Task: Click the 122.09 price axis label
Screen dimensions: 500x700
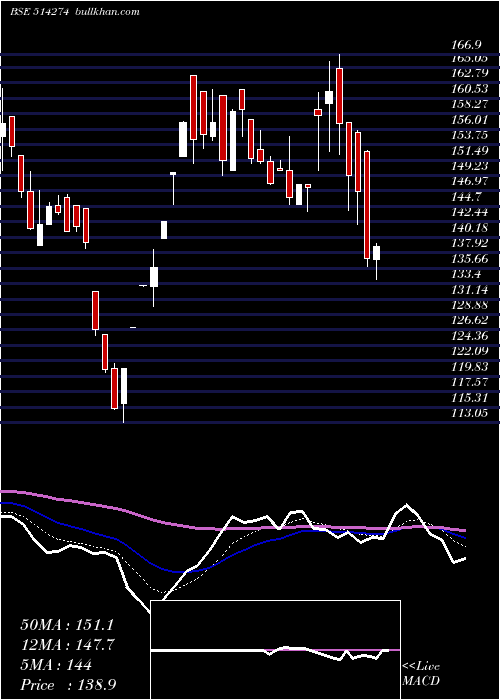Action: (469, 351)
